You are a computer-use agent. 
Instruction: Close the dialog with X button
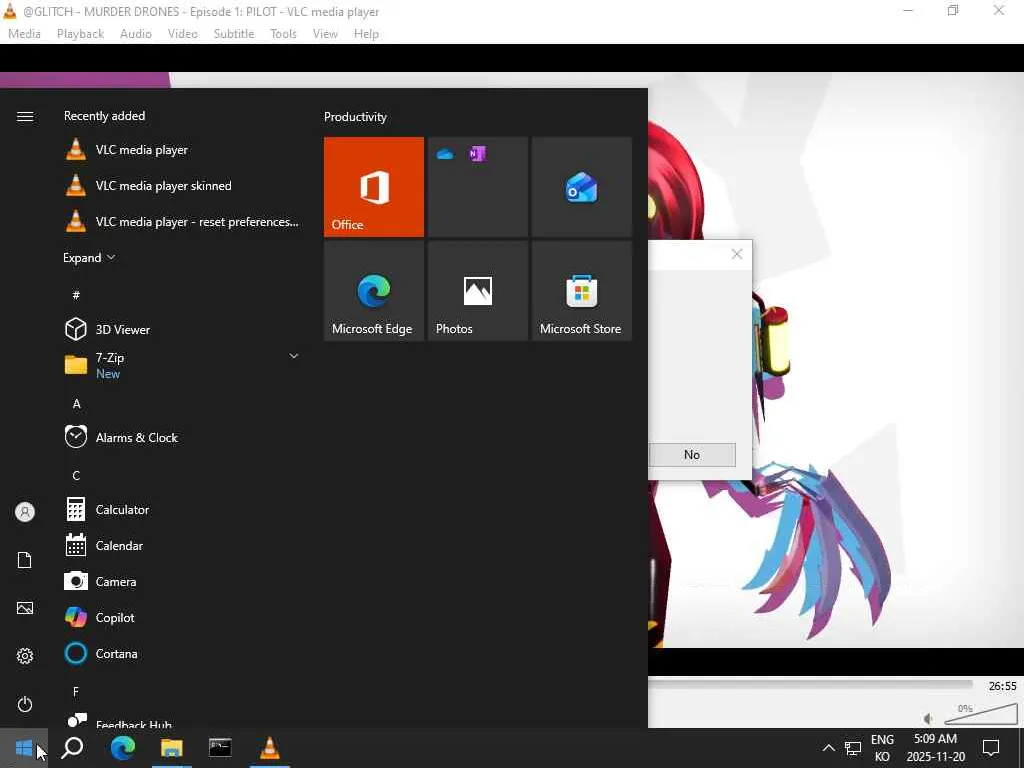737,254
